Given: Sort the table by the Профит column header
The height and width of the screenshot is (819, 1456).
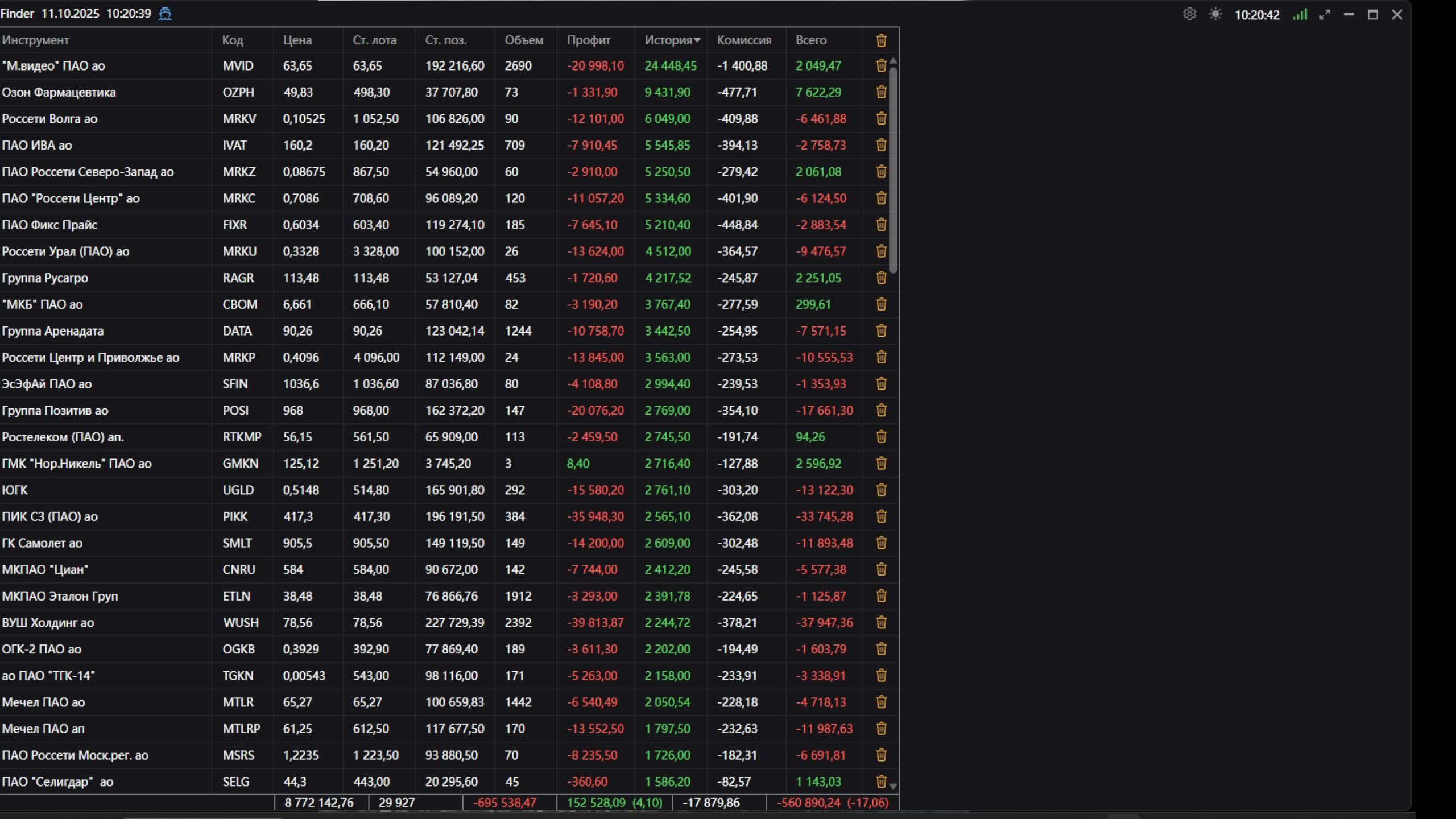Looking at the screenshot, I should (588, 40).
